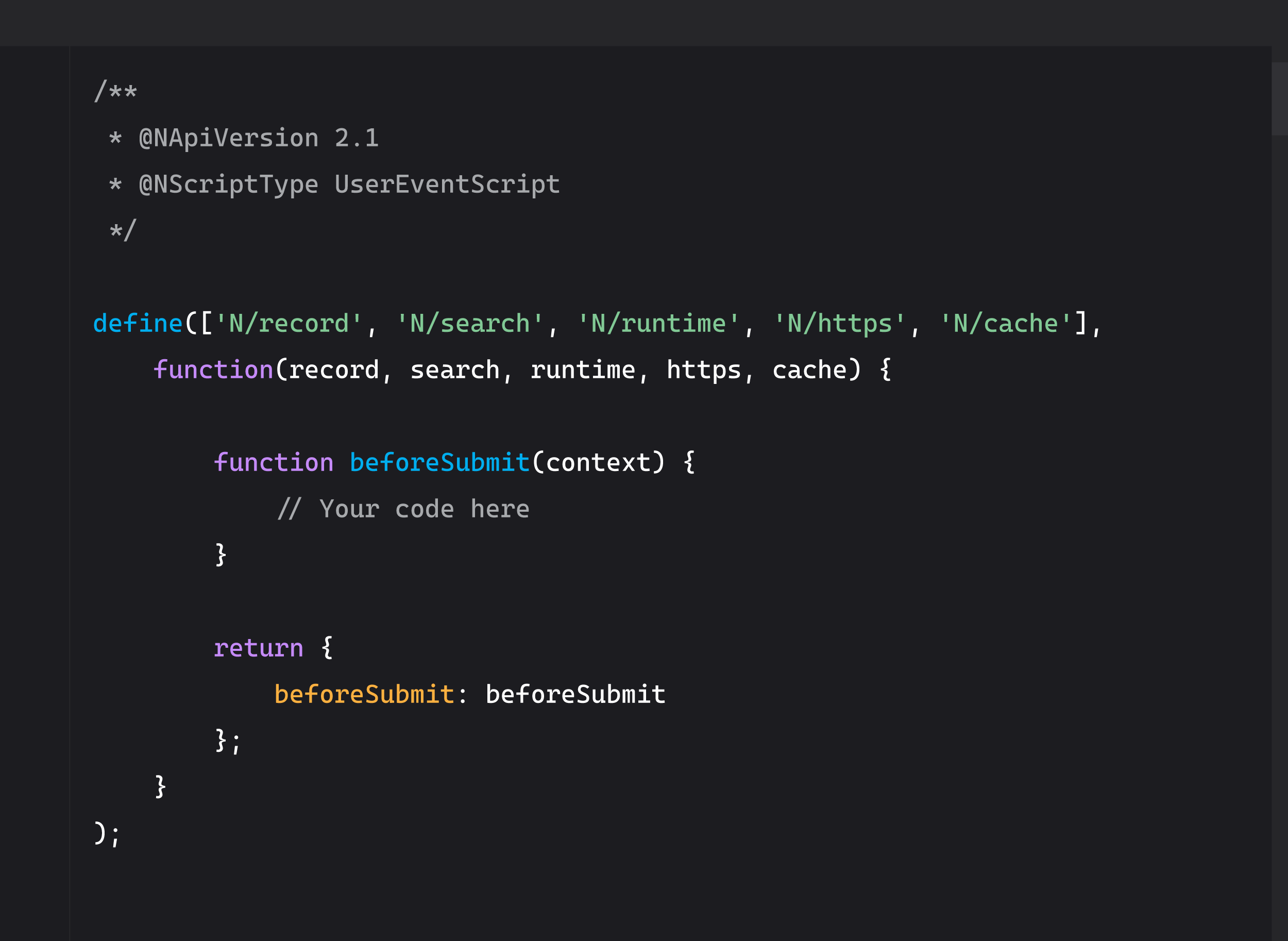
Task: Click the 'N/cache' module string
Action: 1006,324
